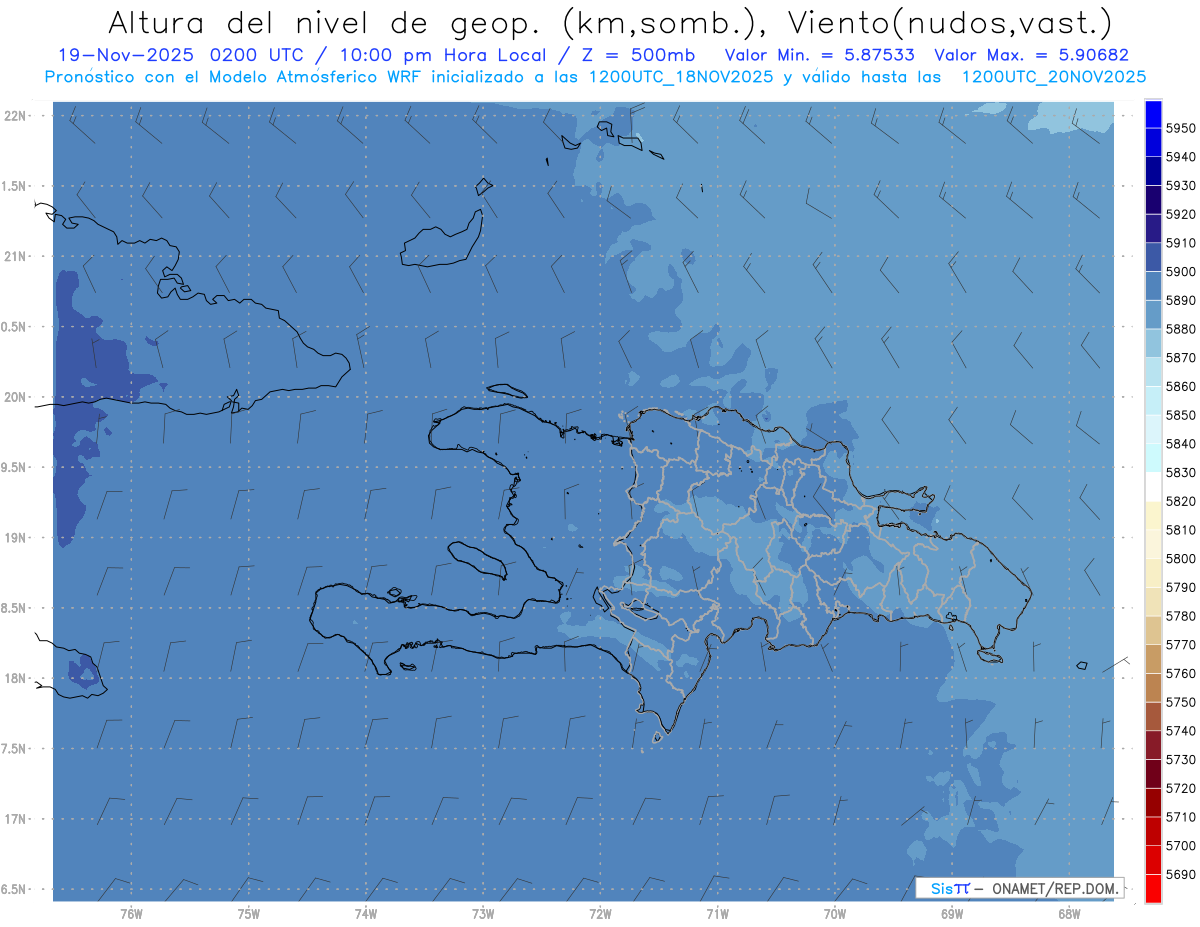Select the colorbar swatch between 5890 and 5880
This screenshot has height=927, width=1200.
click(x=1153, y=315)
